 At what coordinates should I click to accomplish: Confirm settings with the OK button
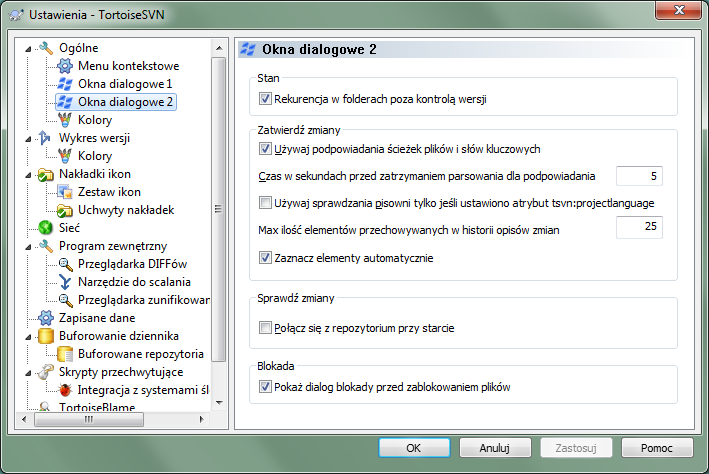(x=414, y=448)
